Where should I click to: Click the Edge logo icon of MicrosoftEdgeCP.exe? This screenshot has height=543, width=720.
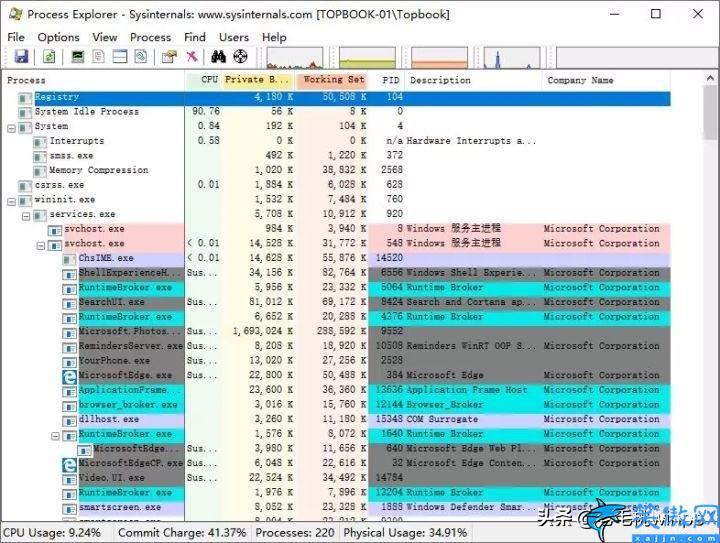69,465
